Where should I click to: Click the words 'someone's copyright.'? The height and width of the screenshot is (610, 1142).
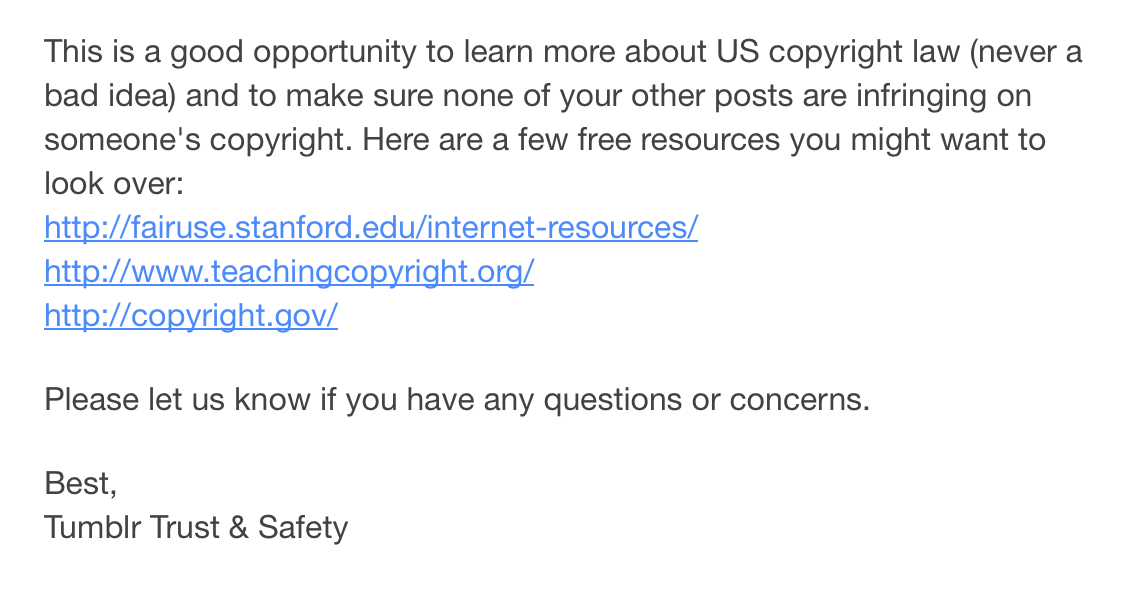[x=198, y=139]
